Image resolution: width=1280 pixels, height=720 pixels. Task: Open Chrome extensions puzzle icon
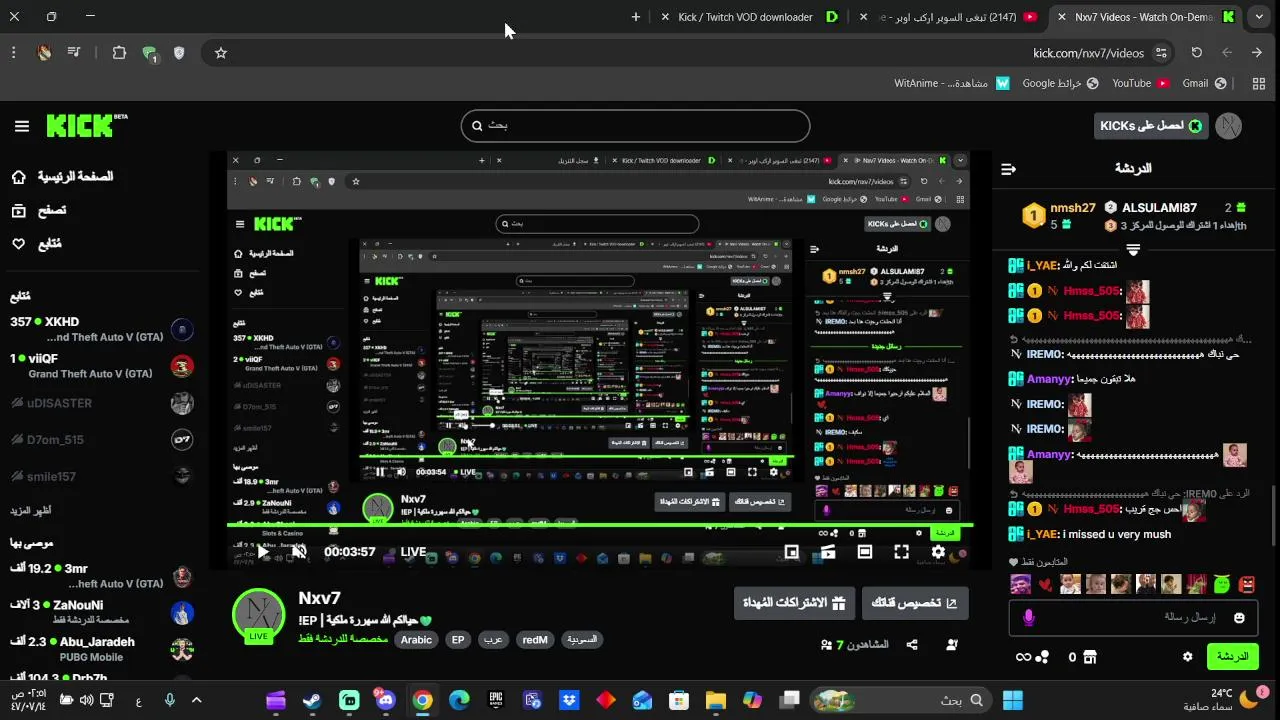point(119,53)
